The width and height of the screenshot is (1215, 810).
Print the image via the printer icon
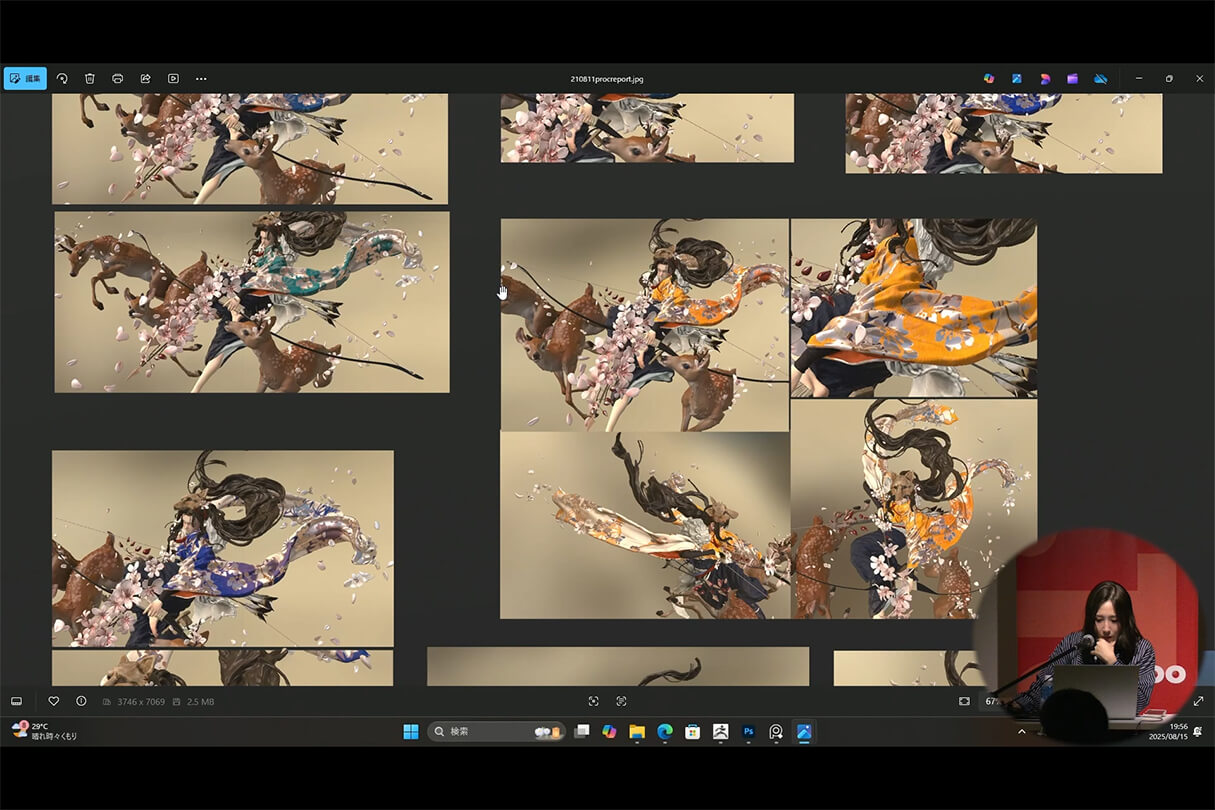click(118, 78)
